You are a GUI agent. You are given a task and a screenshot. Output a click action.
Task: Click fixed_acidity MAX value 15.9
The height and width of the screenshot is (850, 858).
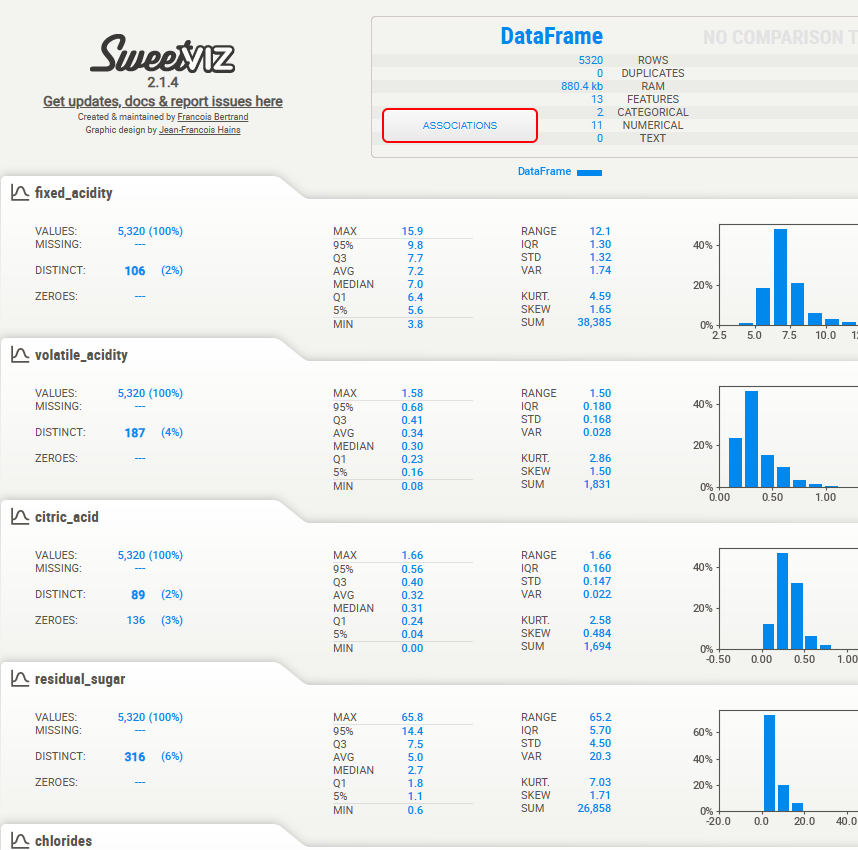click(412, 231)
